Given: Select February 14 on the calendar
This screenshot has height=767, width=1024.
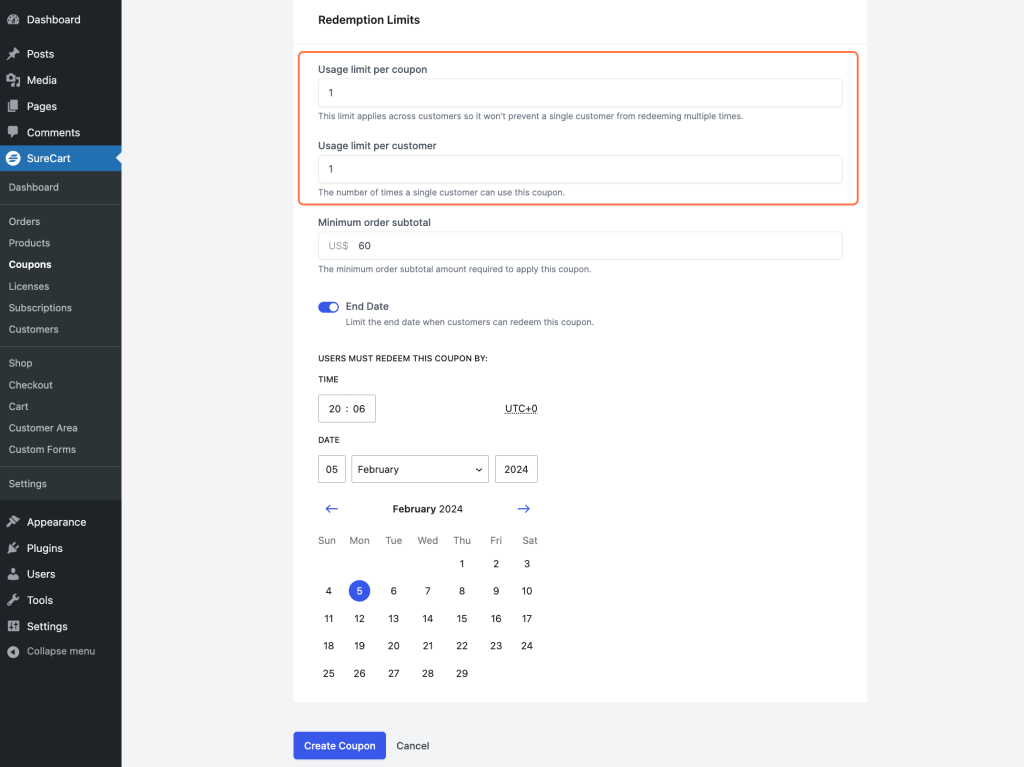Looking at the screenshot, I should (x=427, y=618).
